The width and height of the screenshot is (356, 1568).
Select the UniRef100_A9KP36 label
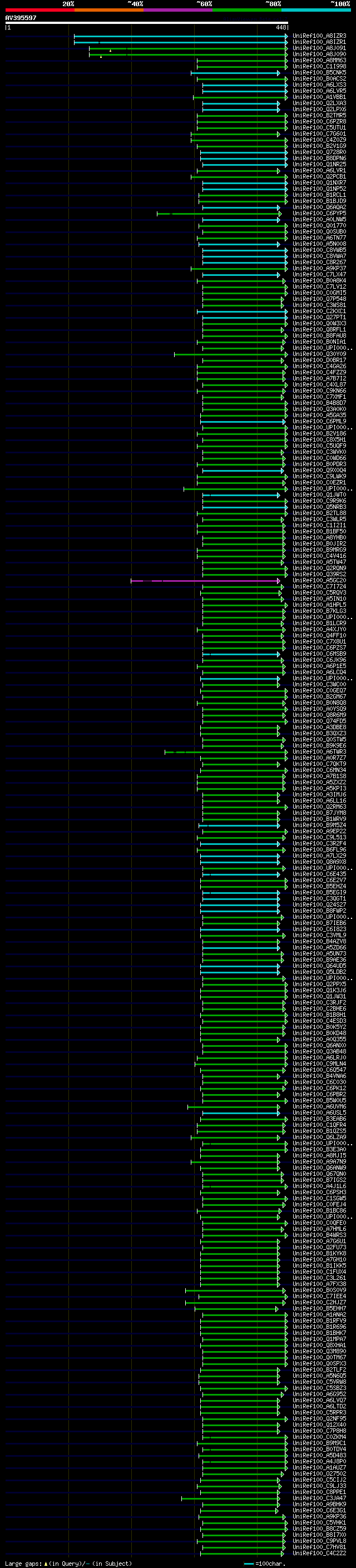click(319, 1516)
